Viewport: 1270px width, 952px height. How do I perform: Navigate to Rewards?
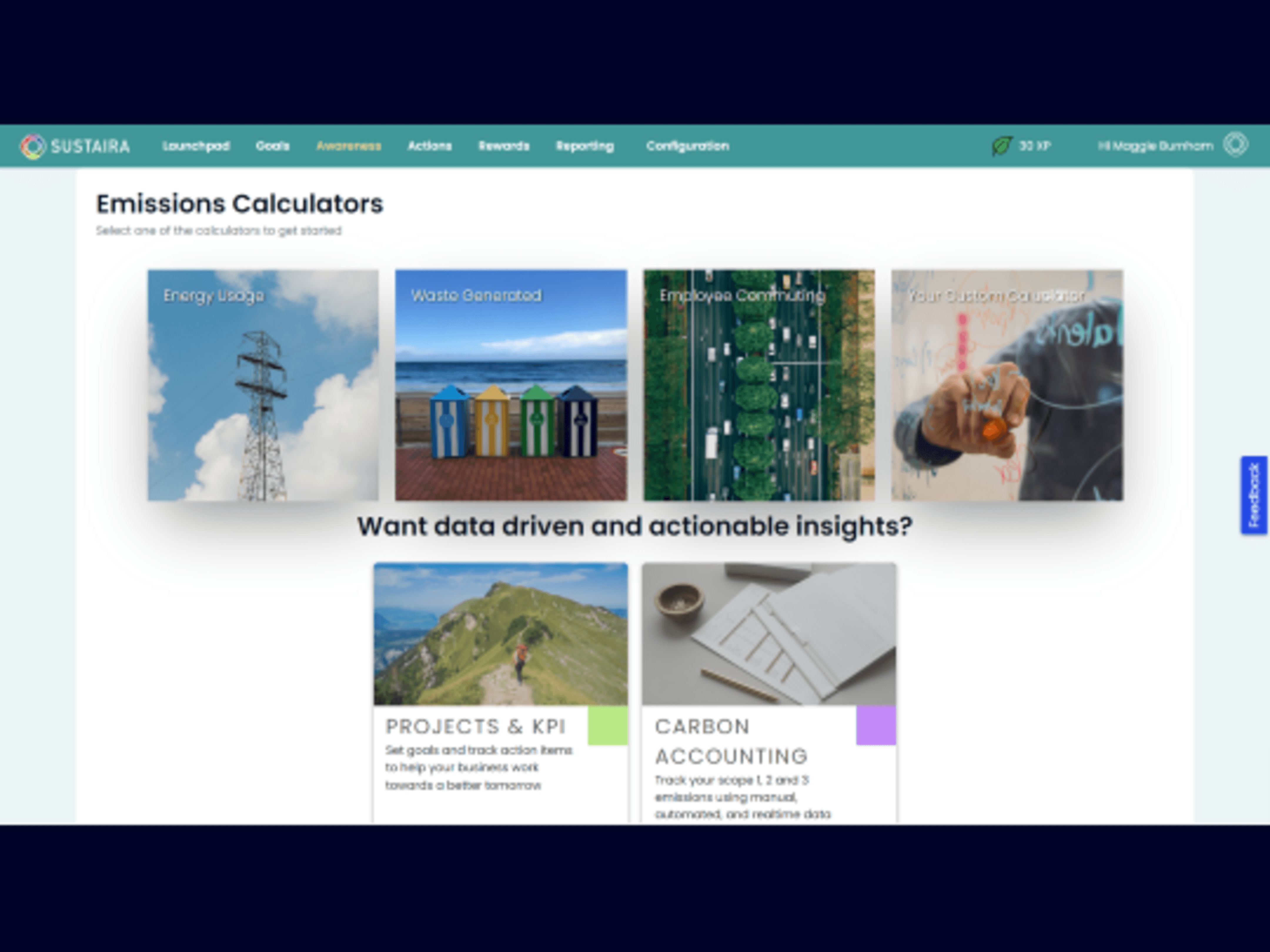coord(504,146)
